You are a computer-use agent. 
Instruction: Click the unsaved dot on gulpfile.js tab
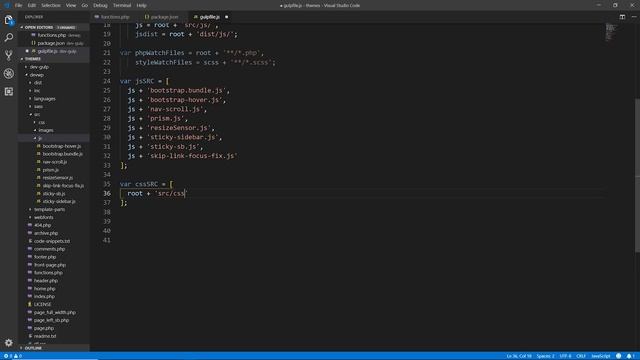tap(227, 17)
